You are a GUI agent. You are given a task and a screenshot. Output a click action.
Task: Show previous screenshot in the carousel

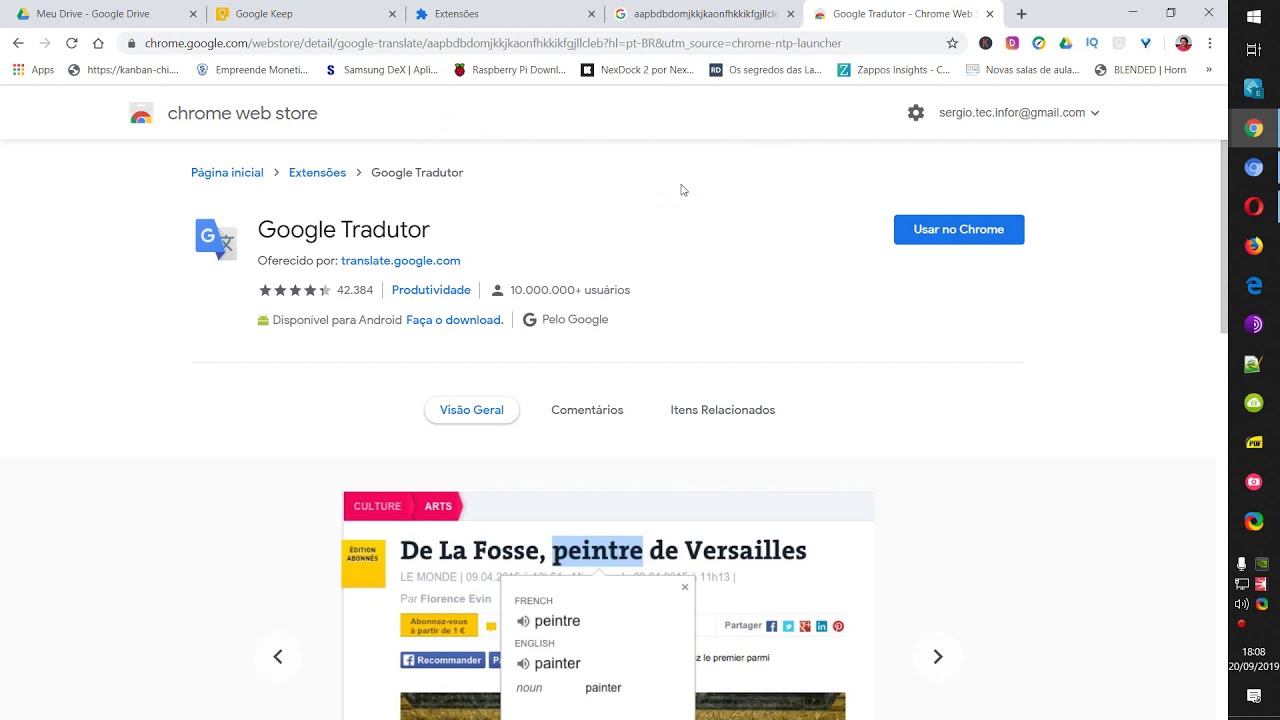pos(278,657)
